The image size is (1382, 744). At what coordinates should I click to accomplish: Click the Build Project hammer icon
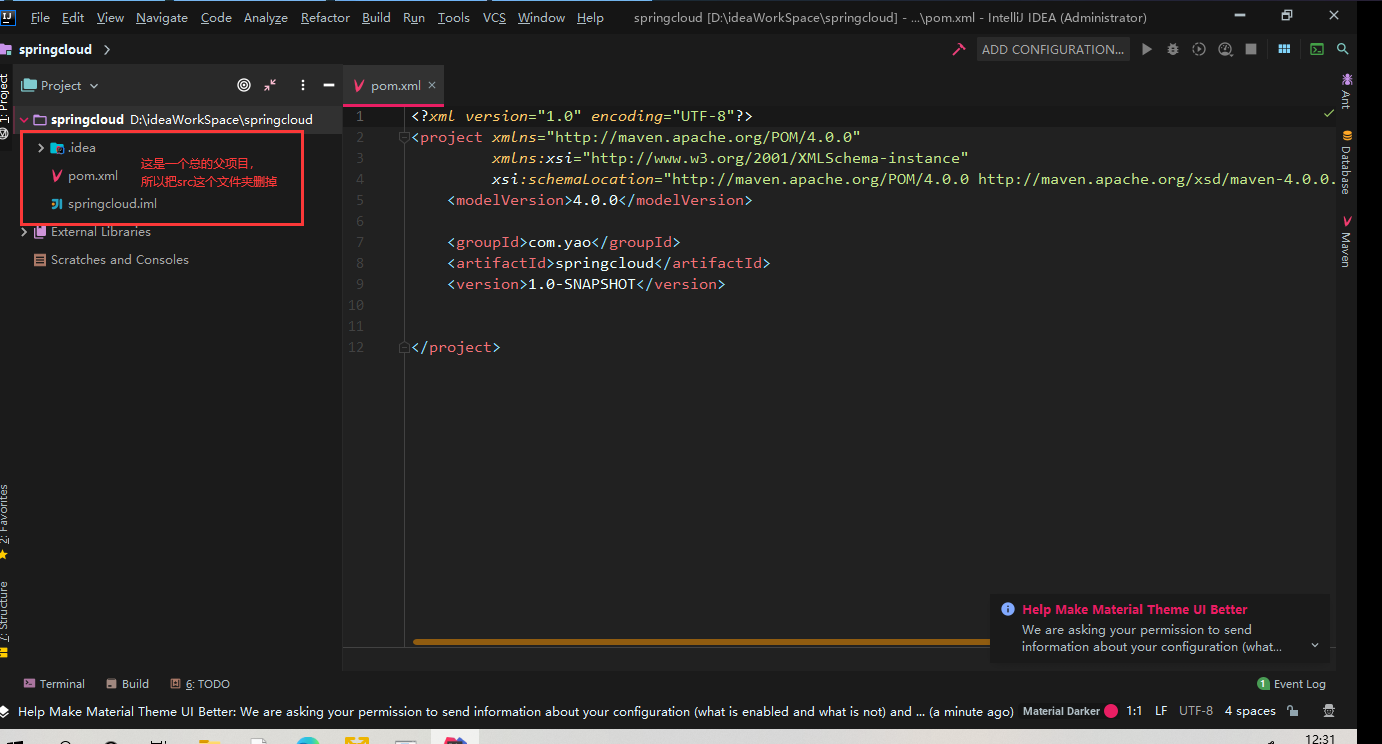pyautogui.click(x=959, y=49)
